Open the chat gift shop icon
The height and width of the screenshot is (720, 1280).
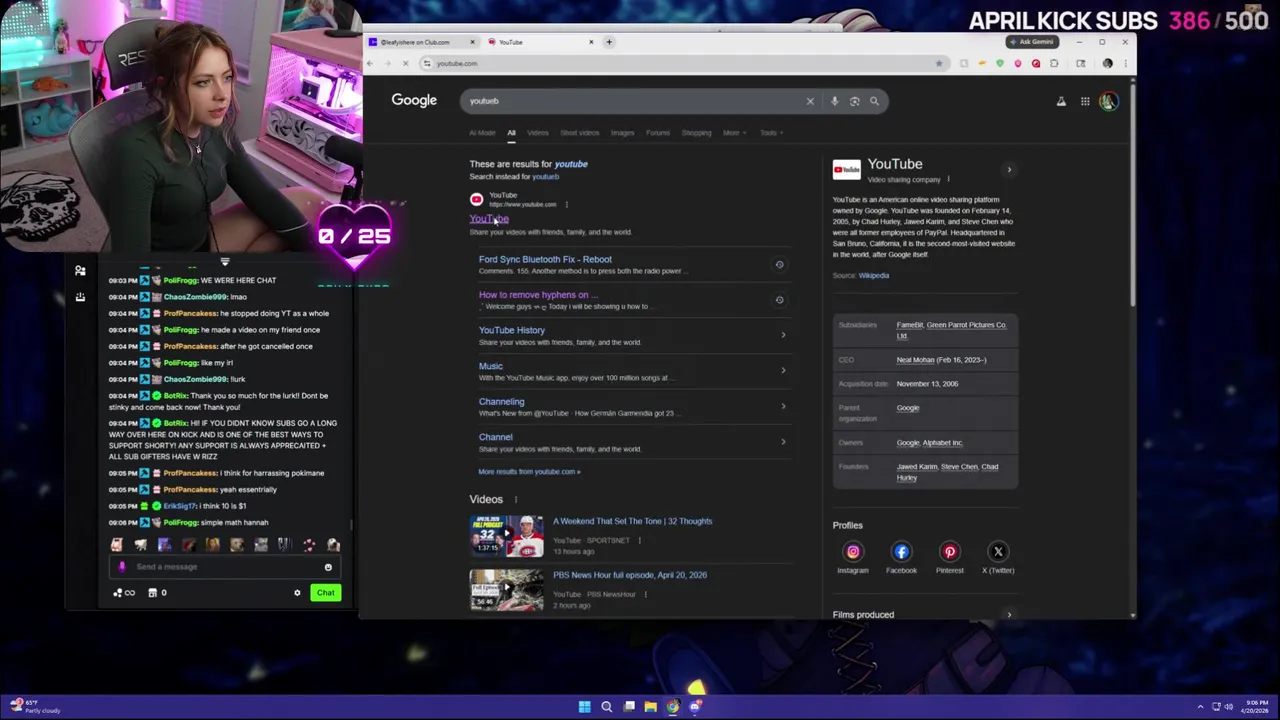[152, 593]
